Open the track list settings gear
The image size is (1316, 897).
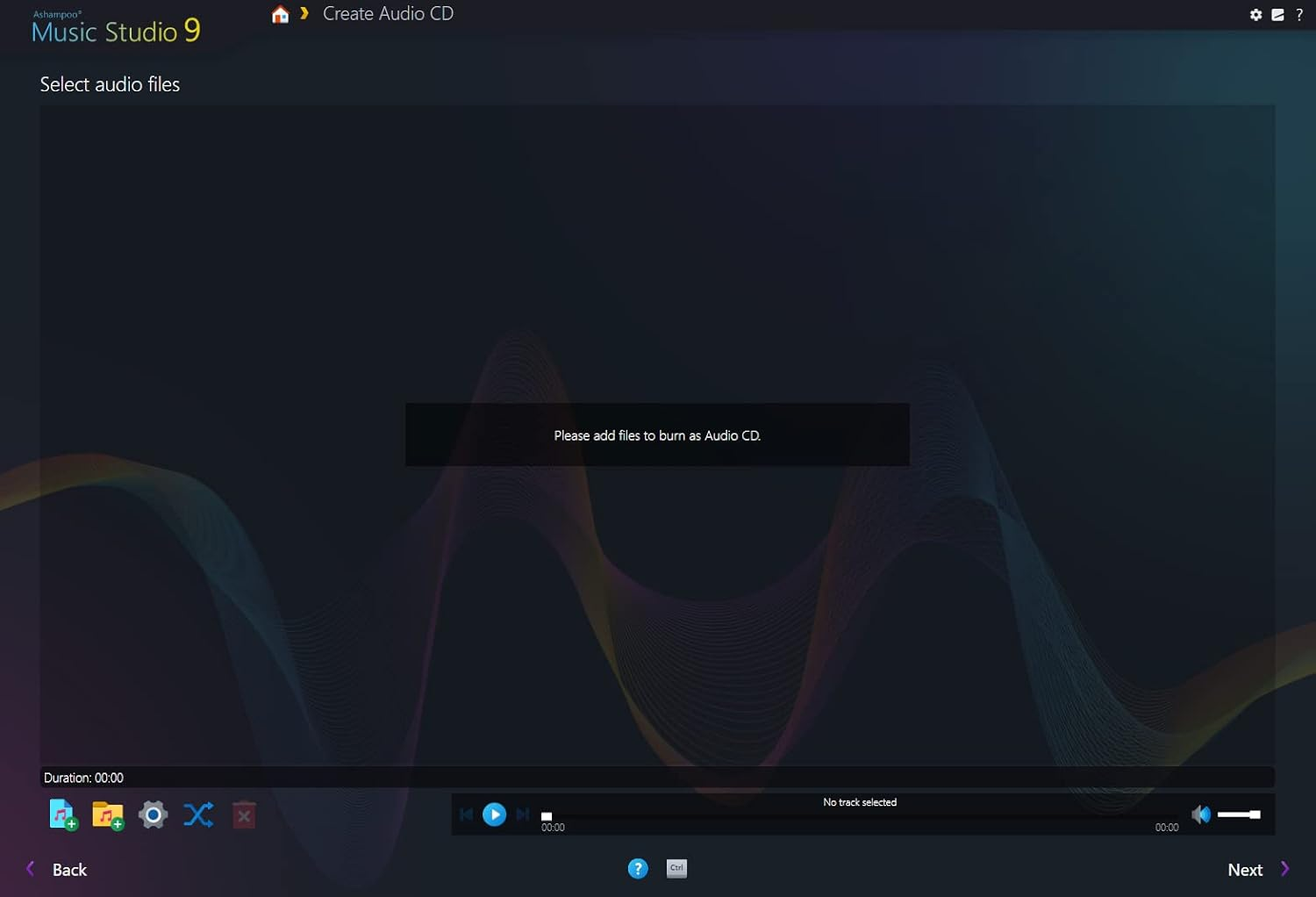click(153, 814)
